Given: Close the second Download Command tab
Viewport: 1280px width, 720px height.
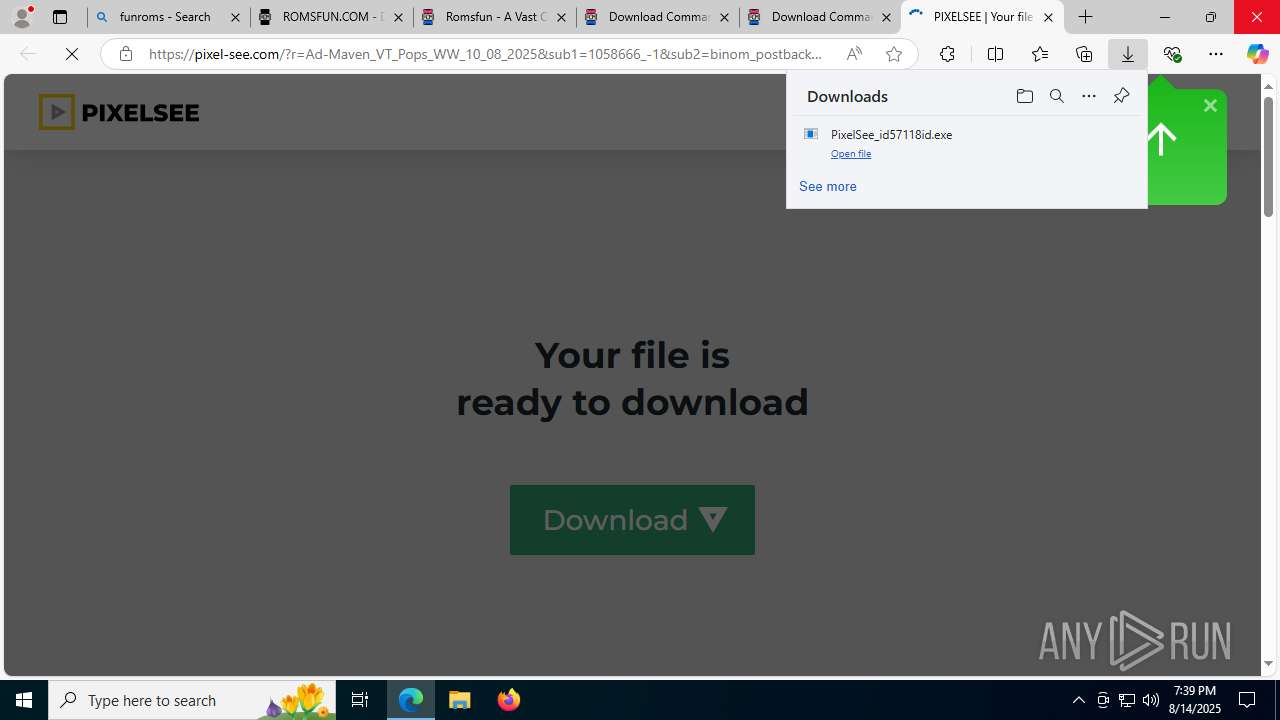Looking at the screenshot, I should pyautogui.click(x=886, y=17).
